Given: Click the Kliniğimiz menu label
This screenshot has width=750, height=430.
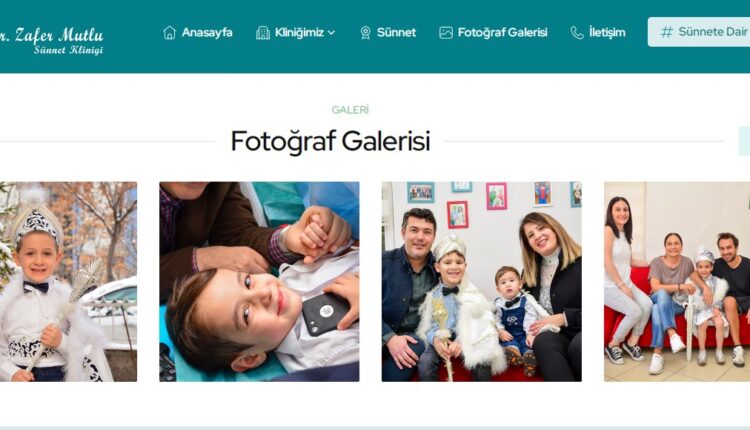Looking at the screenshot, I should 299,33.
